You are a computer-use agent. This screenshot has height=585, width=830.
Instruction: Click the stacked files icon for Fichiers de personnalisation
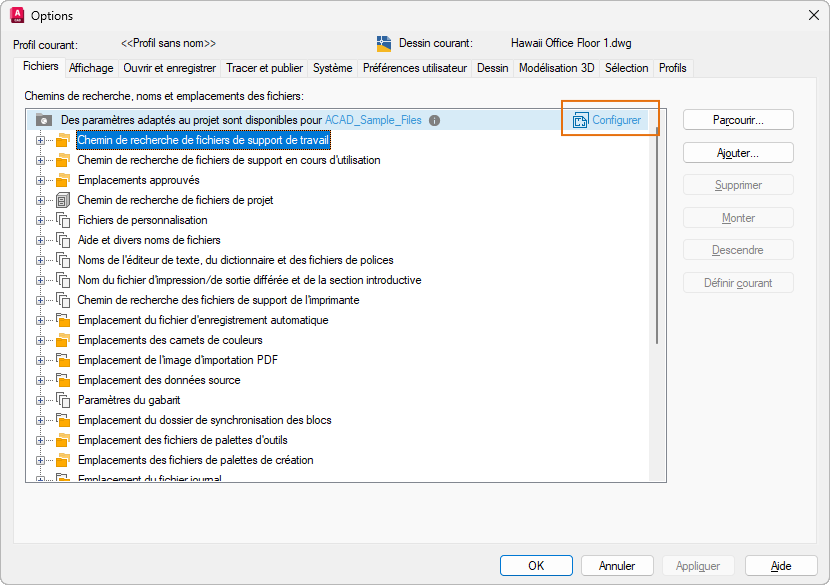point(63,220)
